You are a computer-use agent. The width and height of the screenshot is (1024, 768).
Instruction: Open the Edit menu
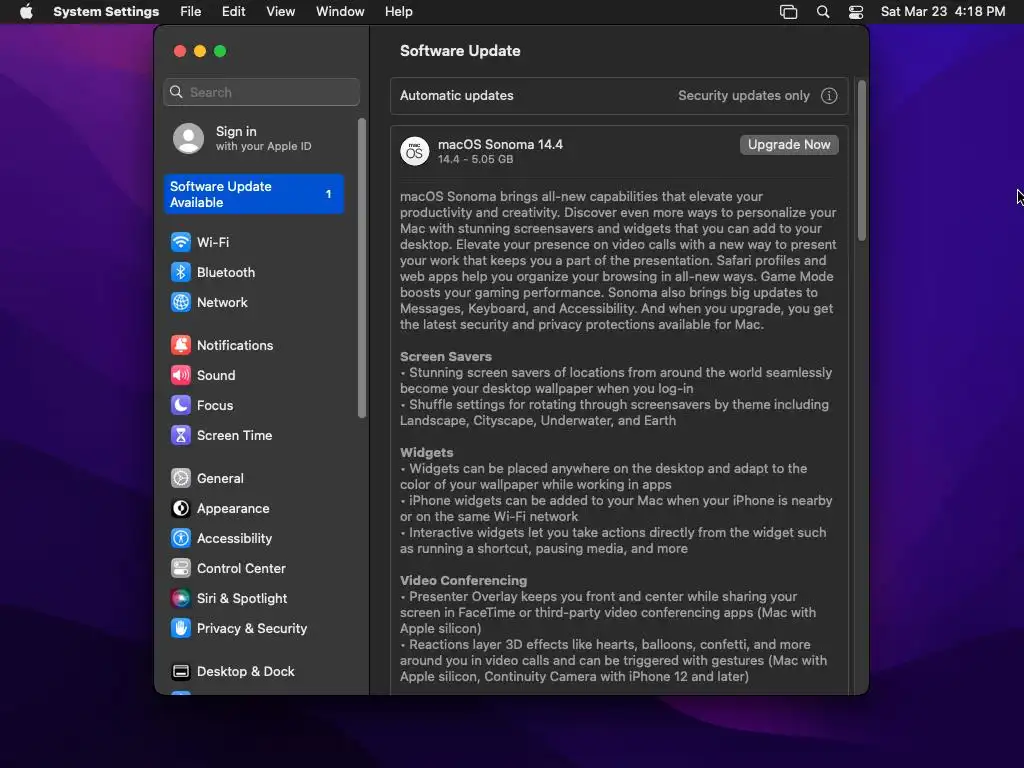click(233, 12)
